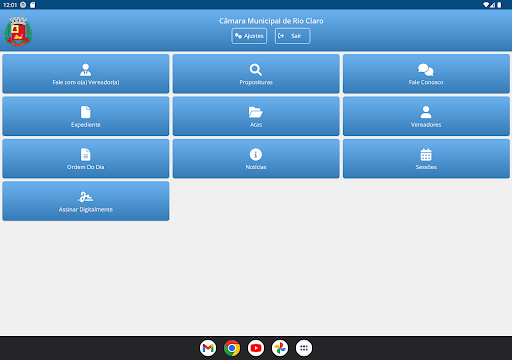Open YouTube from the taskbar
This screenshot has width=512, height=360.
point(256,348)
